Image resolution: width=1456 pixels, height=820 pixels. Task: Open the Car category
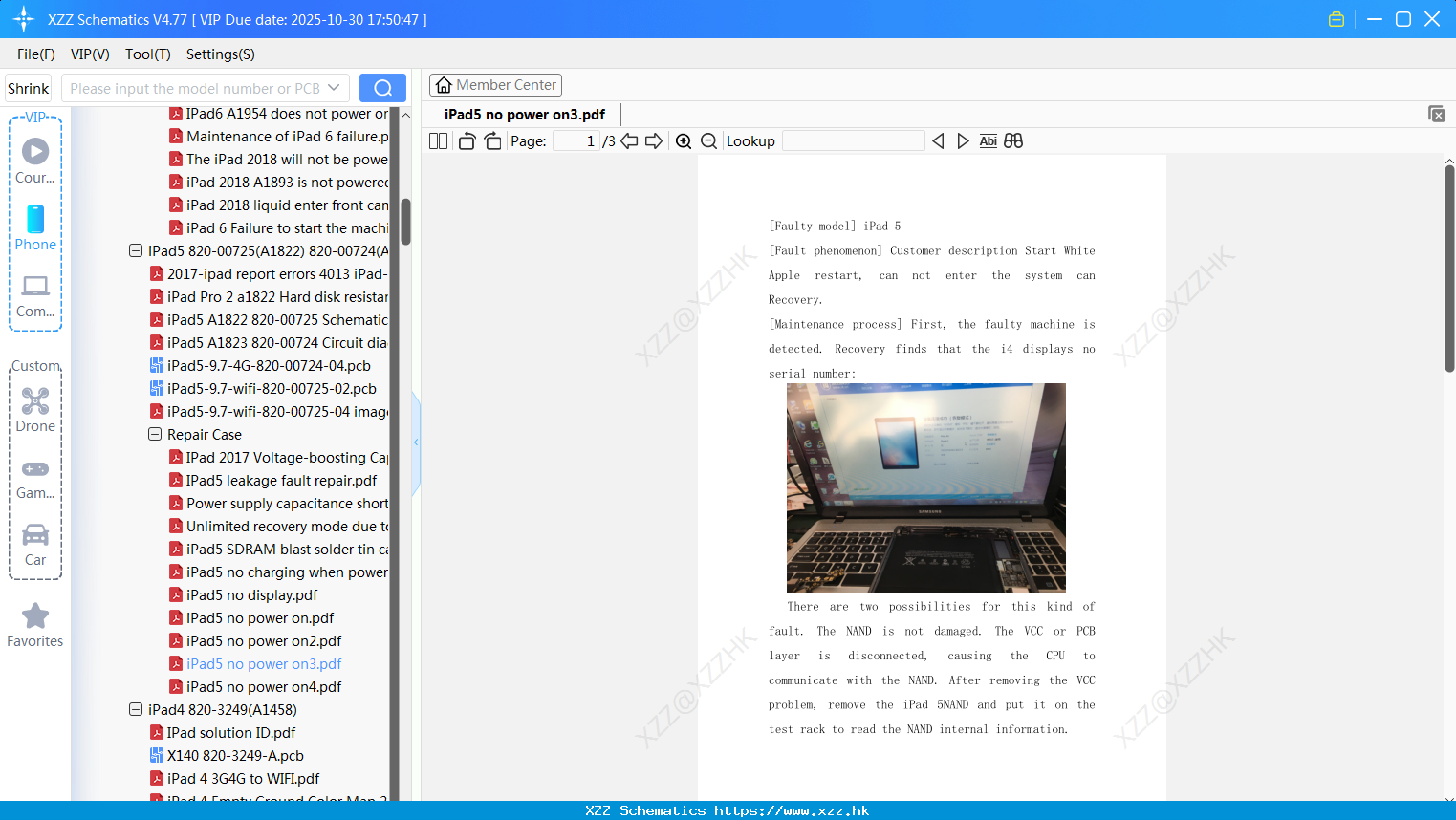pos(35,544)
